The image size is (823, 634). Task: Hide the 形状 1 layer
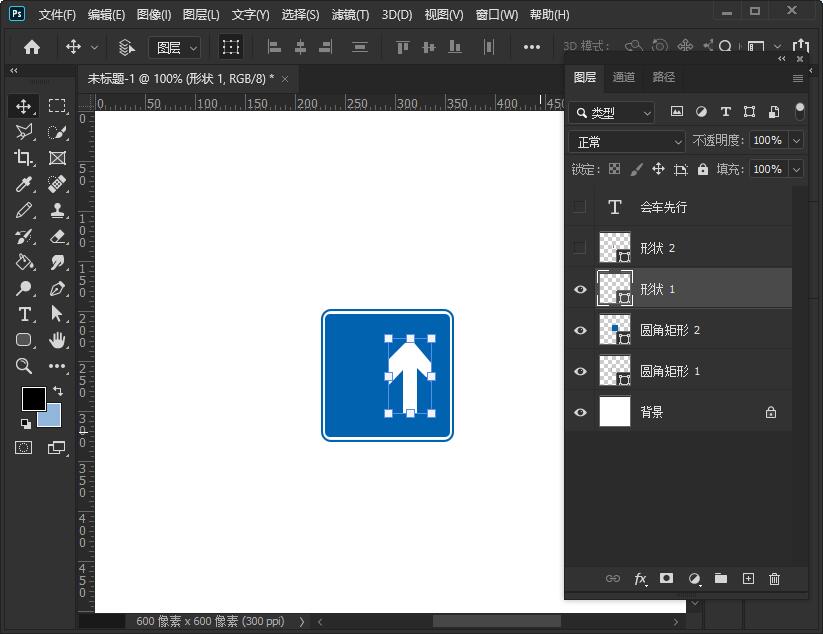tap(580, 289)
